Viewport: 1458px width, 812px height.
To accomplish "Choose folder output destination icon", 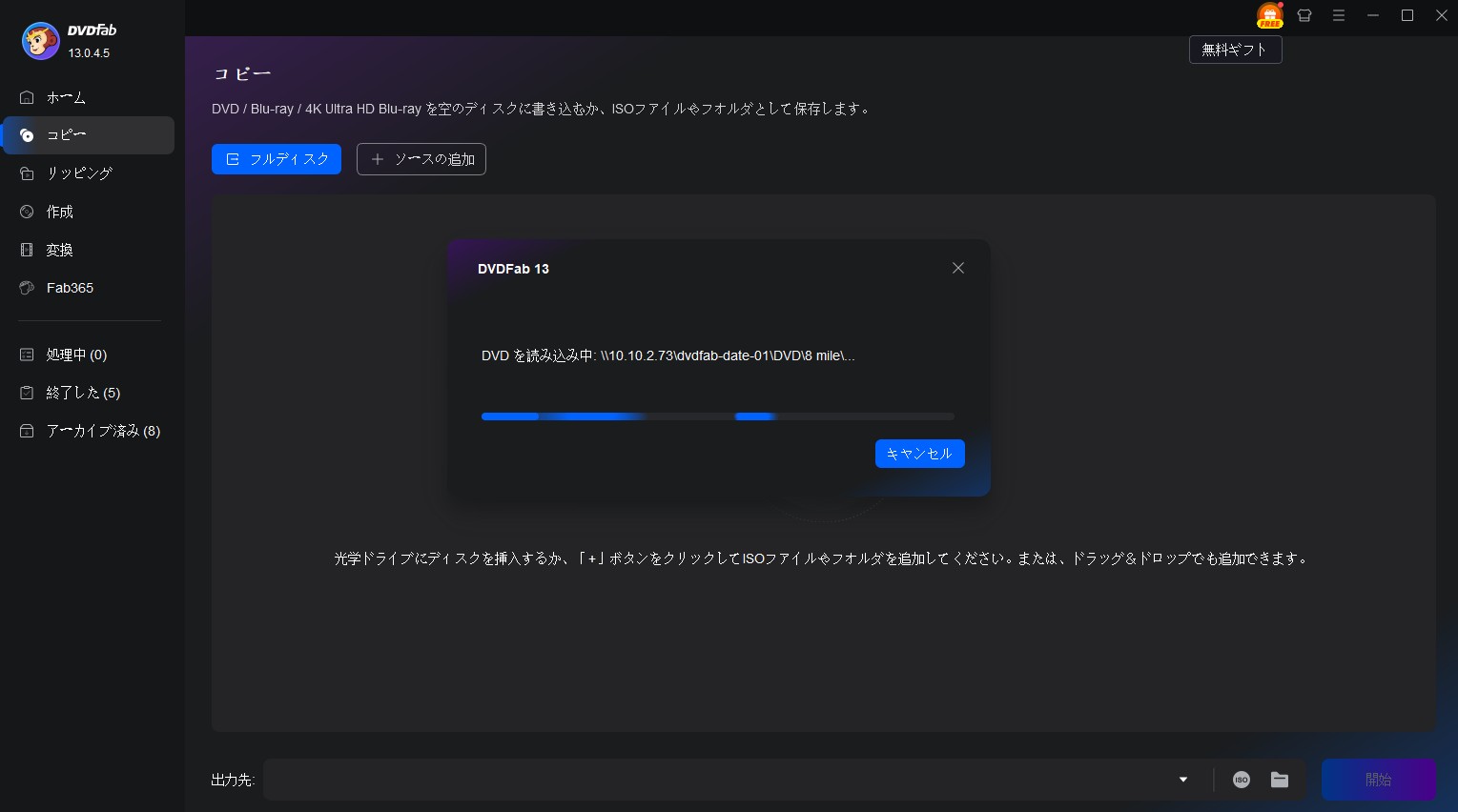I will click(x=1280, y=780).
